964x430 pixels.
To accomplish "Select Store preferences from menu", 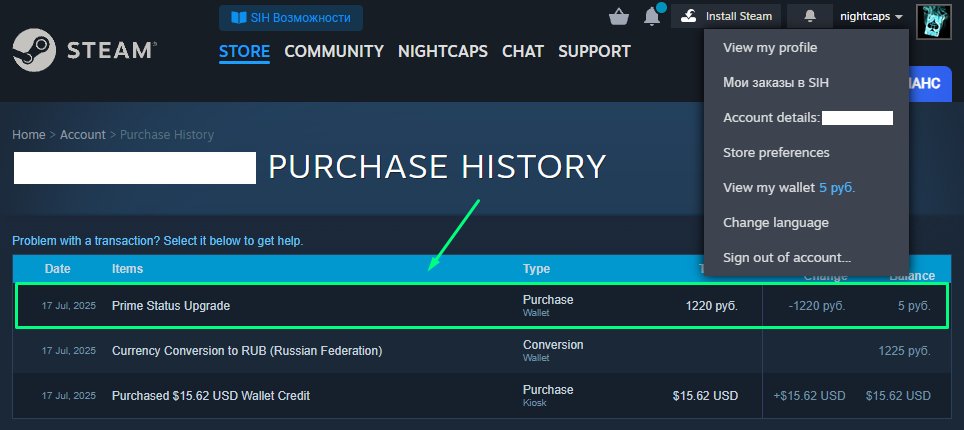I will pyautogui.click(x=776, y=153).
